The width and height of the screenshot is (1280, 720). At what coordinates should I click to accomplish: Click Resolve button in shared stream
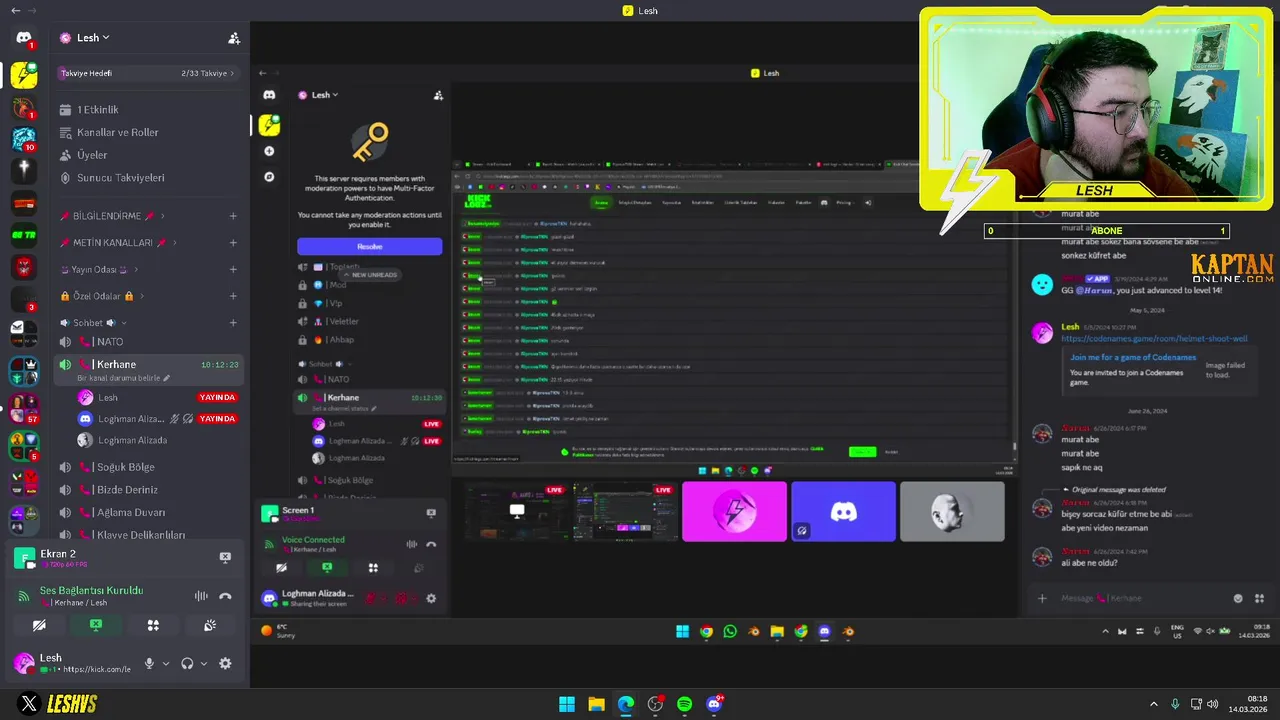369,246
